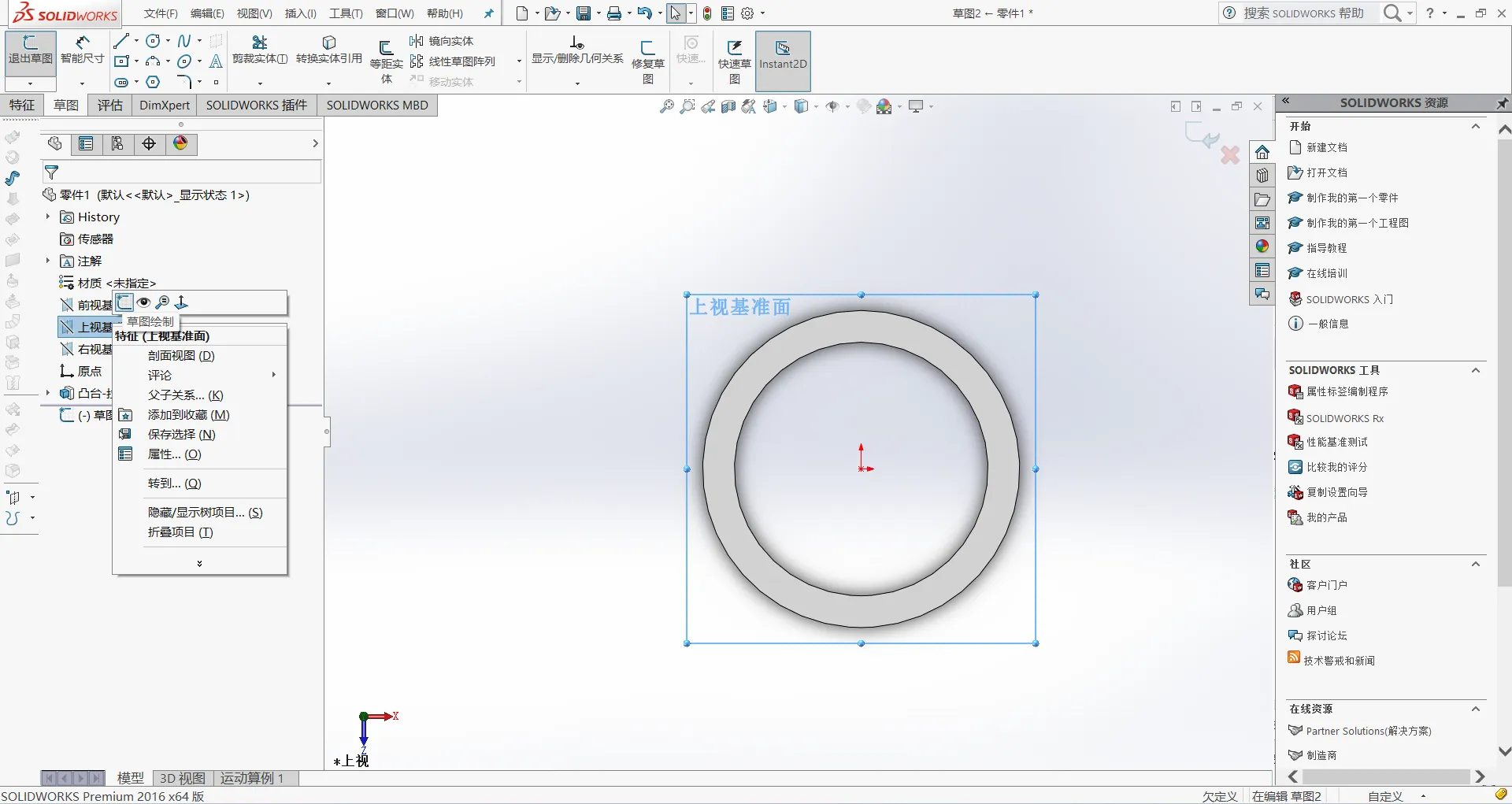Screen dimensions: 1512x804
Task: Click the 等距实体 offset entities tool
Action: pos(386,61)
